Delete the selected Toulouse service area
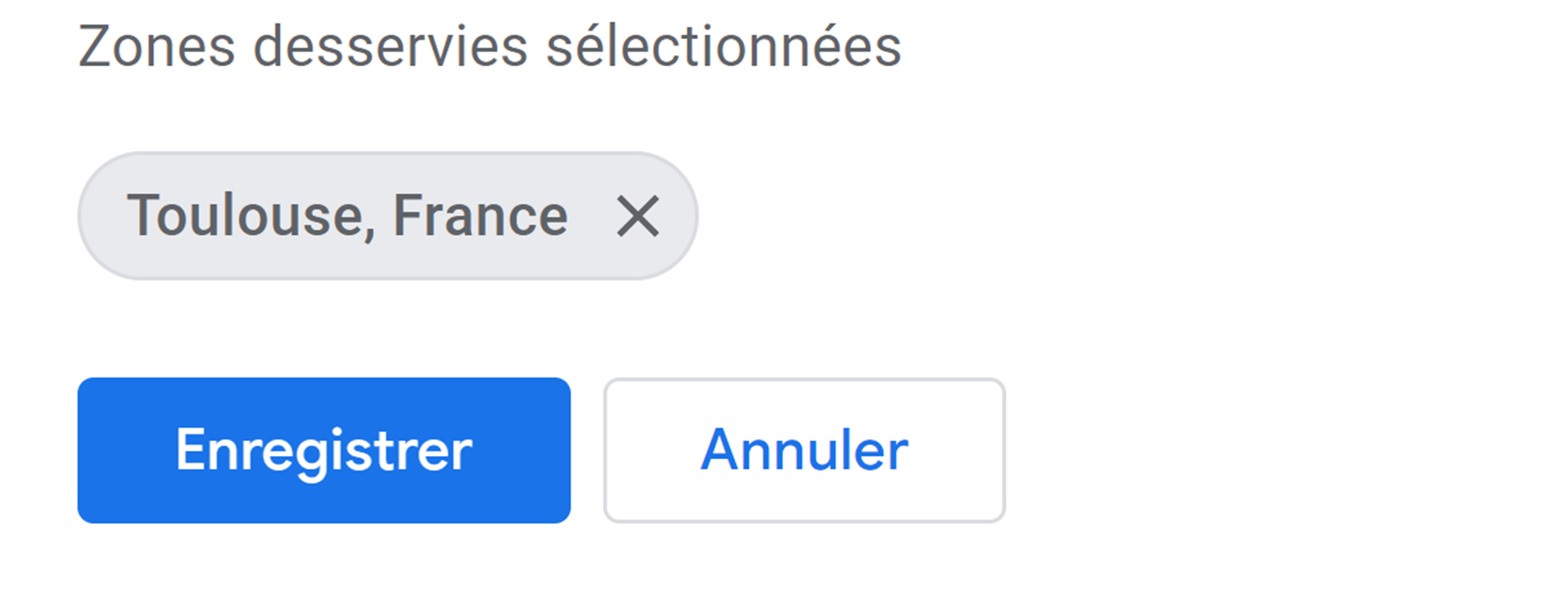Viewport: 1568px width, 614px height. tap(638, 216)
